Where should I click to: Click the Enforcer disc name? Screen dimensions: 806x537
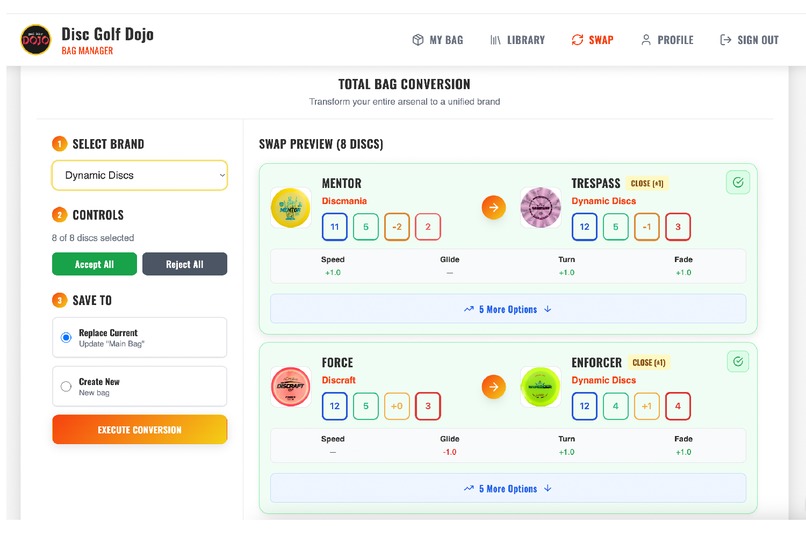point(596,363)
